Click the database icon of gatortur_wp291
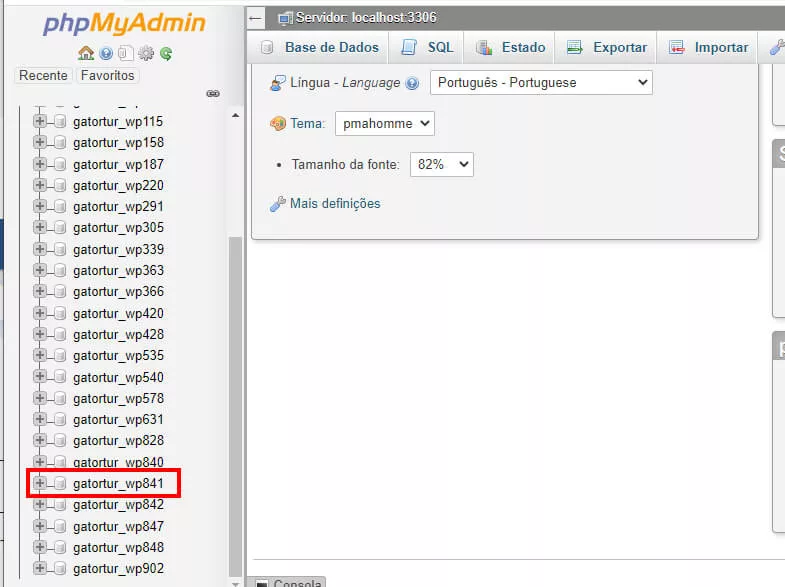This screenshot has height=587, width=785. pyautogui.click(x=60, y=206)
